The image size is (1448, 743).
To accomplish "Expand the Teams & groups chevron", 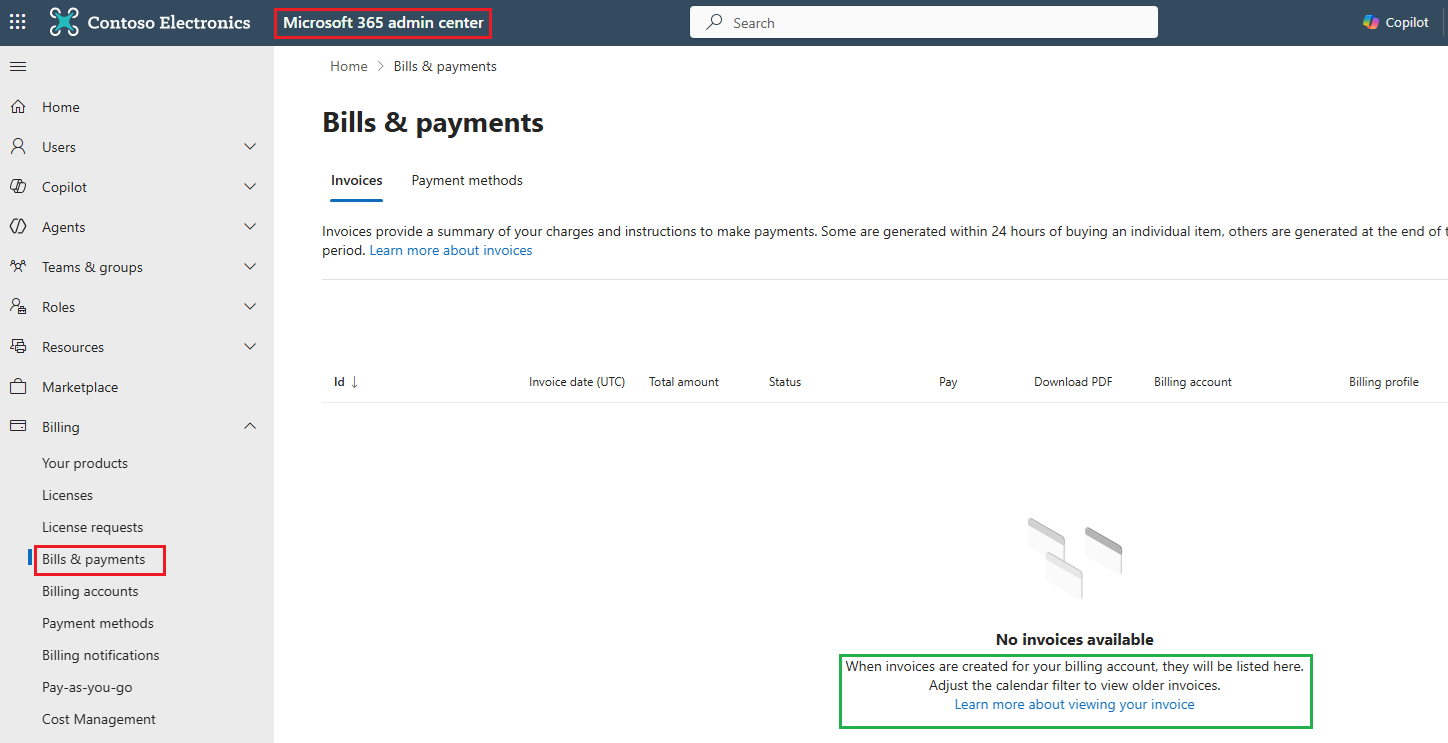I will pyautogui.click(x=250, y=267).
